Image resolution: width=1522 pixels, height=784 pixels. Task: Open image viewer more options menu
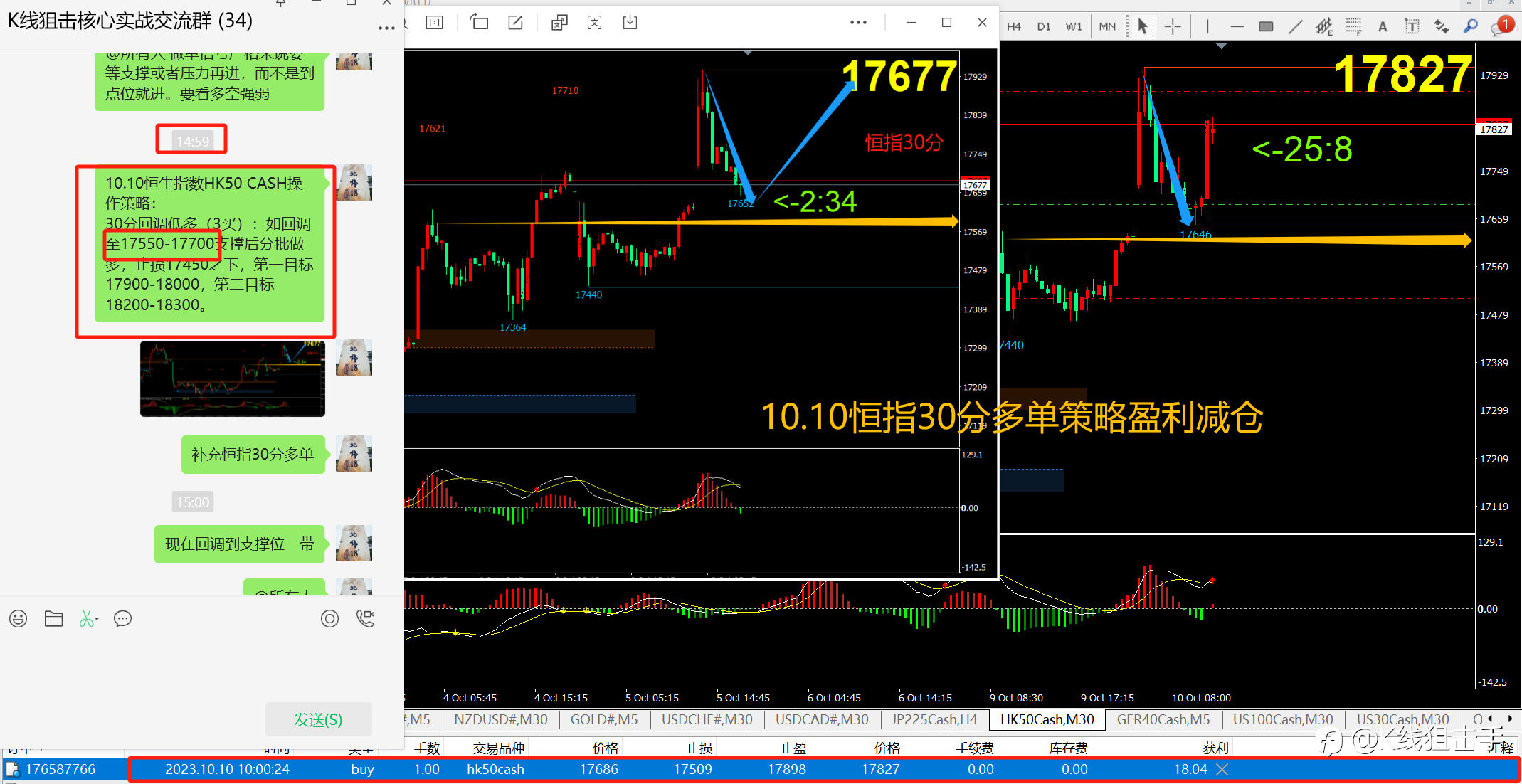[858, 23]
